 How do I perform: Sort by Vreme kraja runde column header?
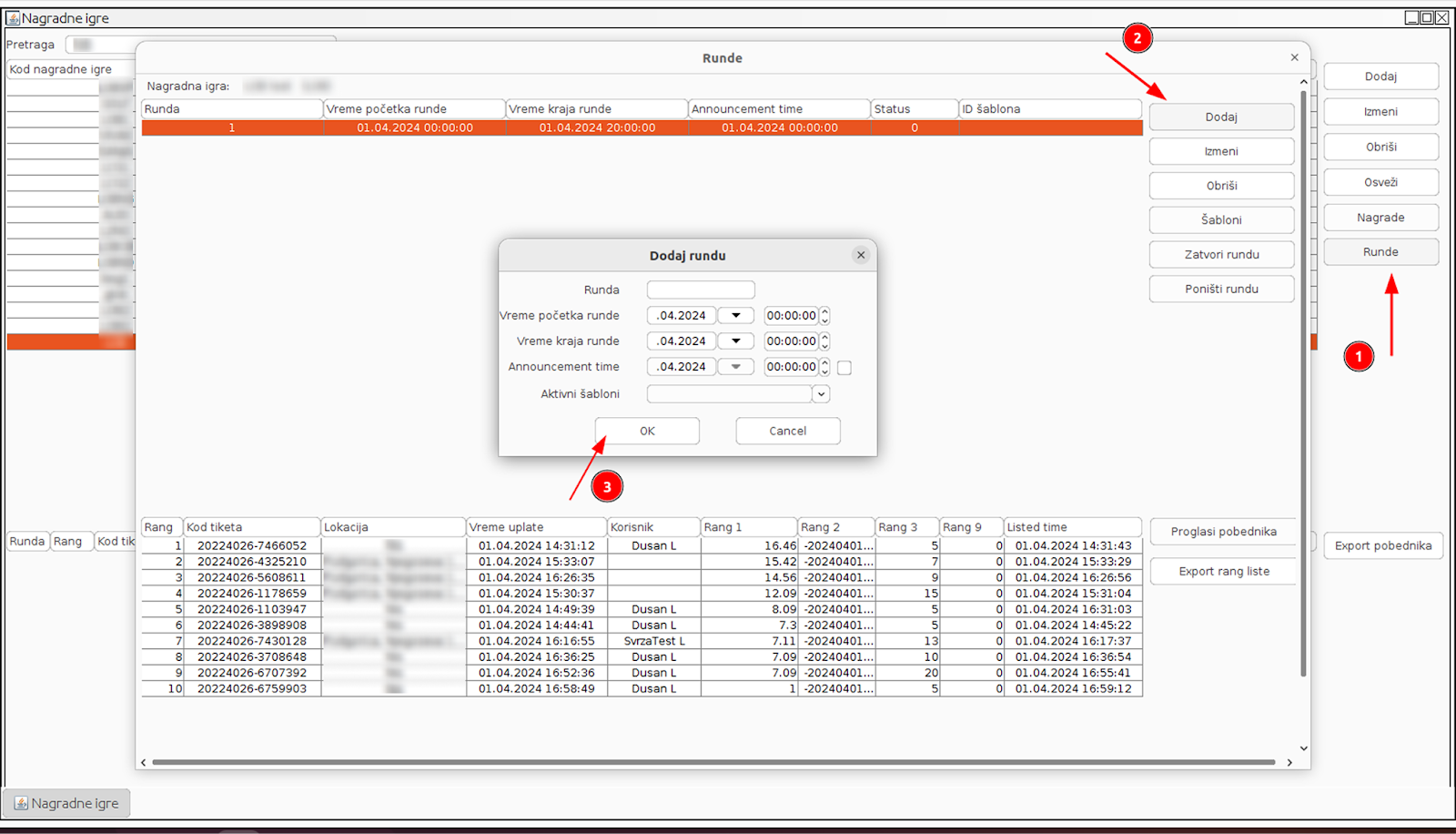tap(597, 108)
